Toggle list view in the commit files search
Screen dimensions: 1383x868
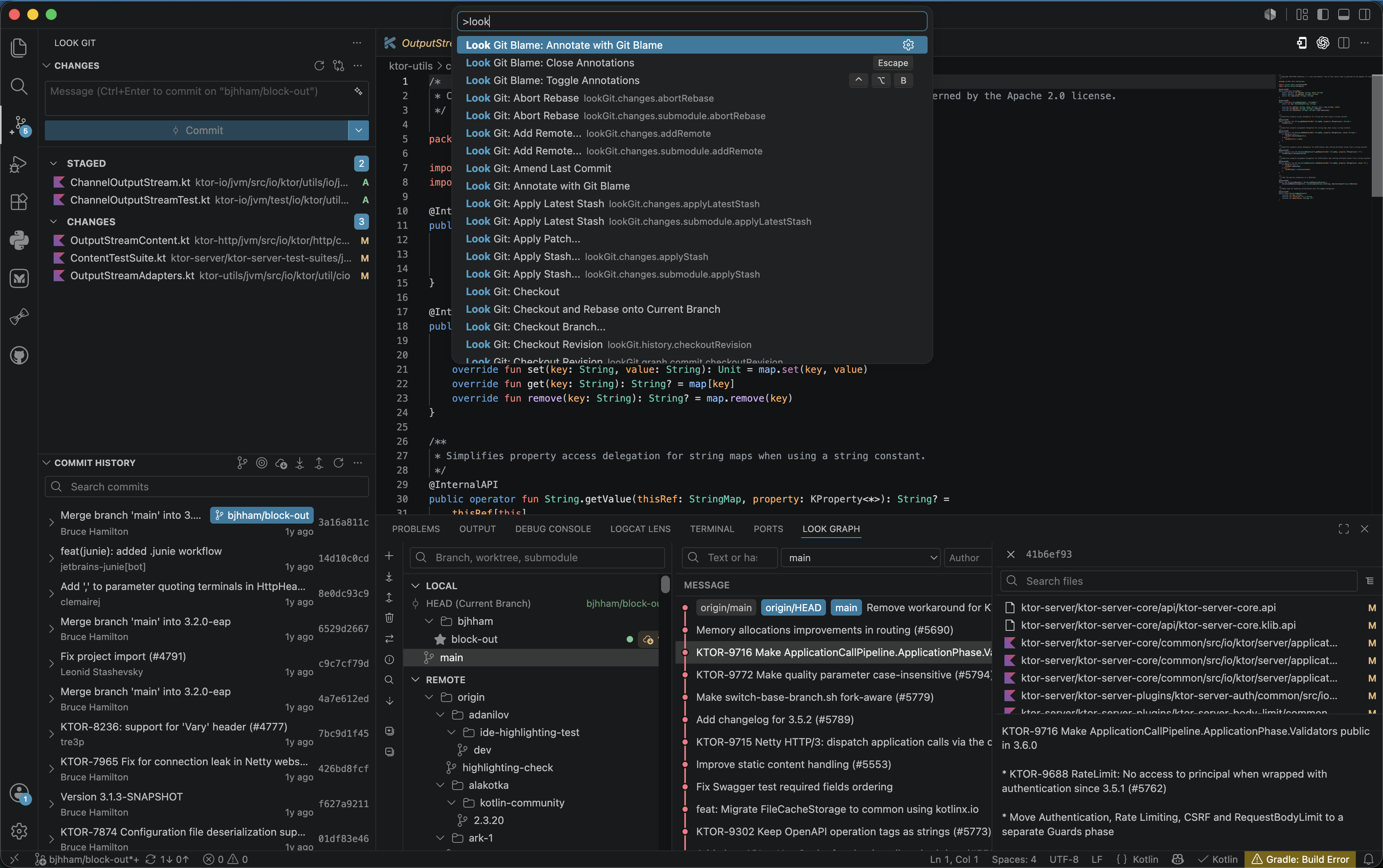point(1370,581)
